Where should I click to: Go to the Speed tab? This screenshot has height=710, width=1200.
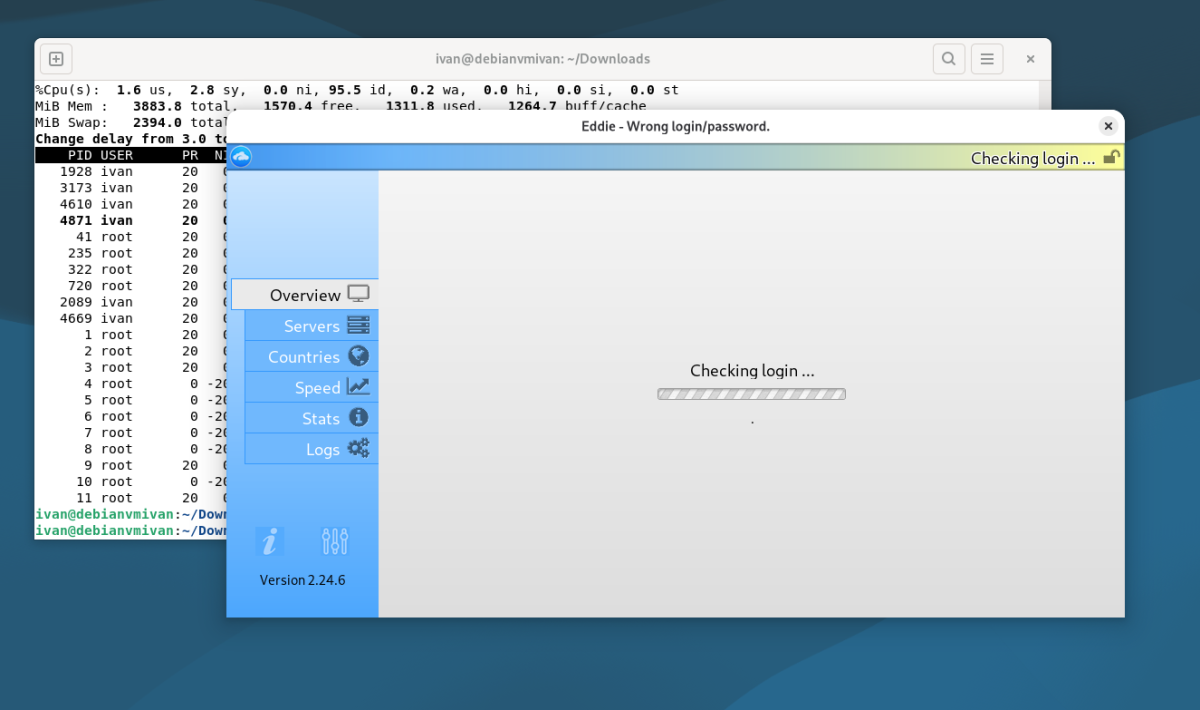coord(311,387)
